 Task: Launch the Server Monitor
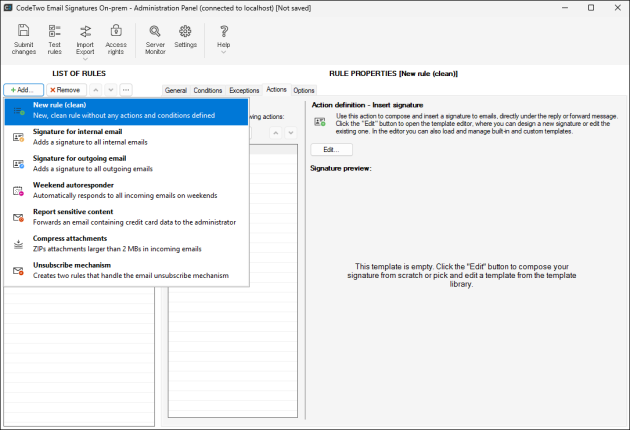pyautogui.click(x=155, y=38)
